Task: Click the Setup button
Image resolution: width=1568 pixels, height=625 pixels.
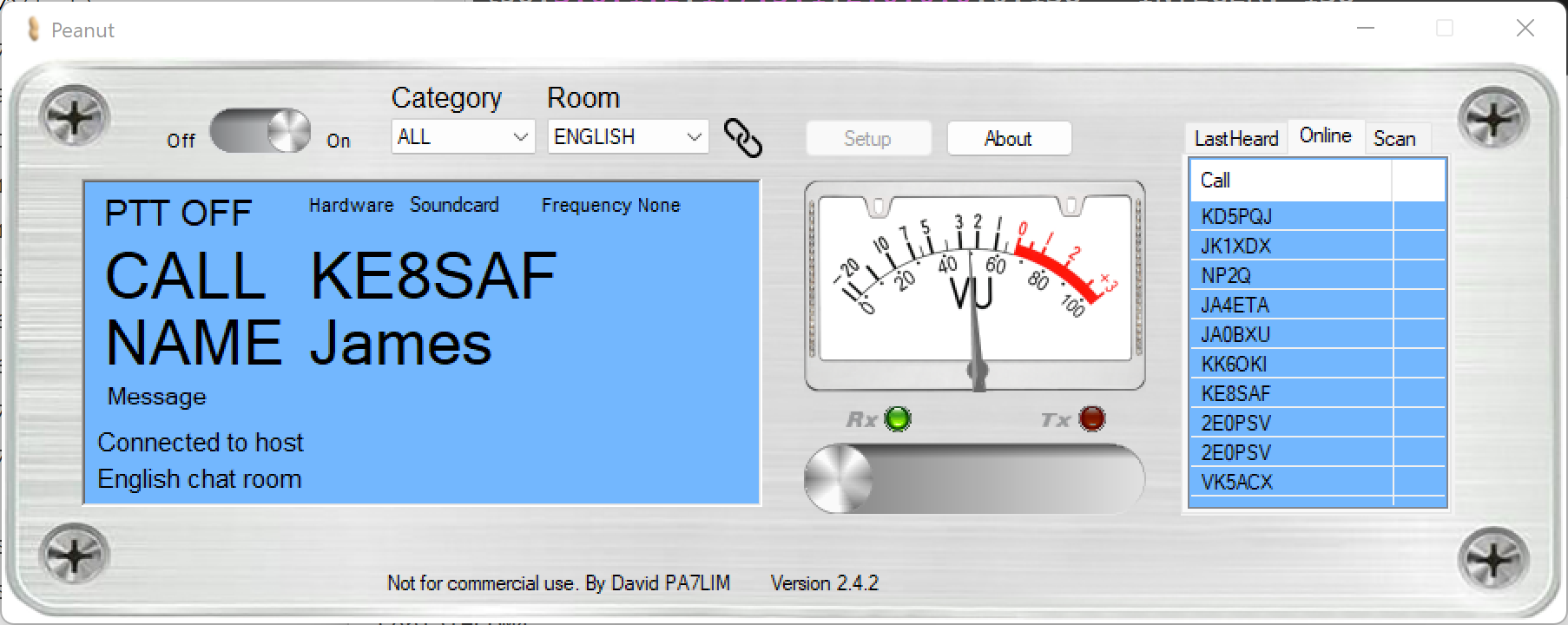Action: click(x=867, y=139)
